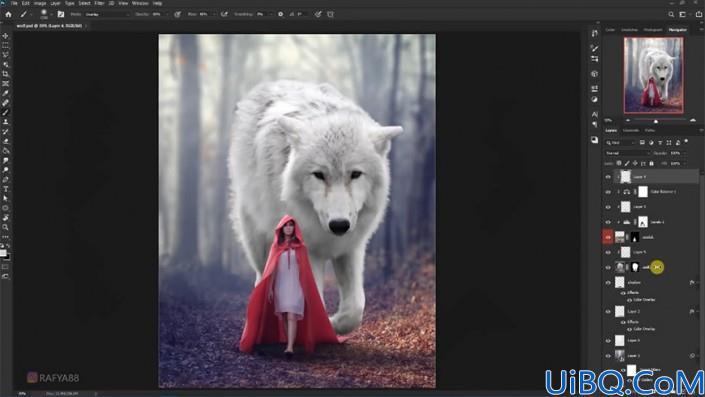Open the brush preset picker arrow
This screenshot has width=705, height=397.
point(51,14)
